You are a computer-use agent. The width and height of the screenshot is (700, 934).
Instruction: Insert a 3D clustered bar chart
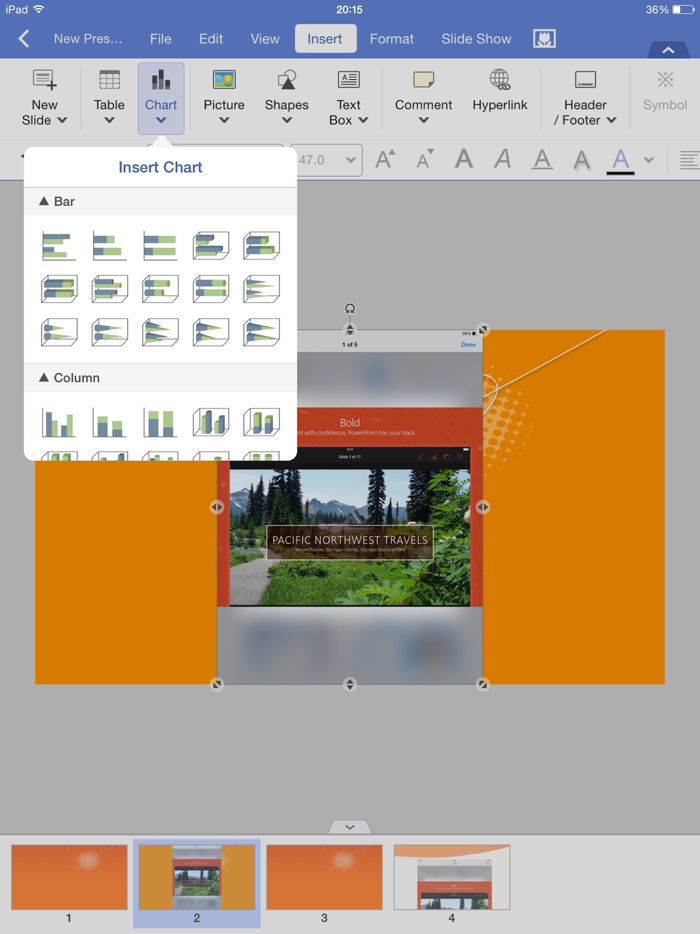pos(211,245)
